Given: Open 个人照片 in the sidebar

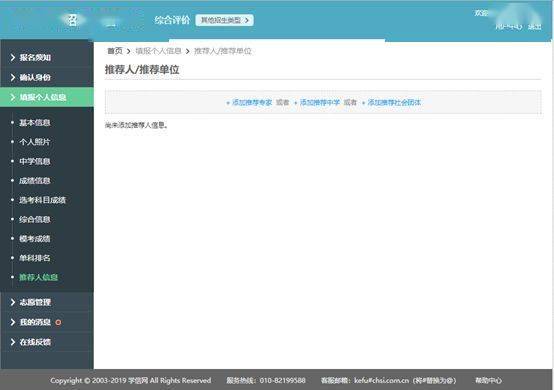Looking at the screenshot, I should (x=35, y=142).
